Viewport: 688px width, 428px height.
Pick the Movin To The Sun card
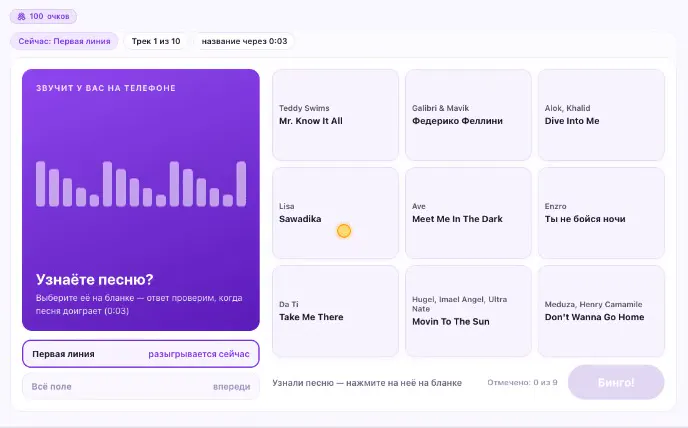click(468, 311)
